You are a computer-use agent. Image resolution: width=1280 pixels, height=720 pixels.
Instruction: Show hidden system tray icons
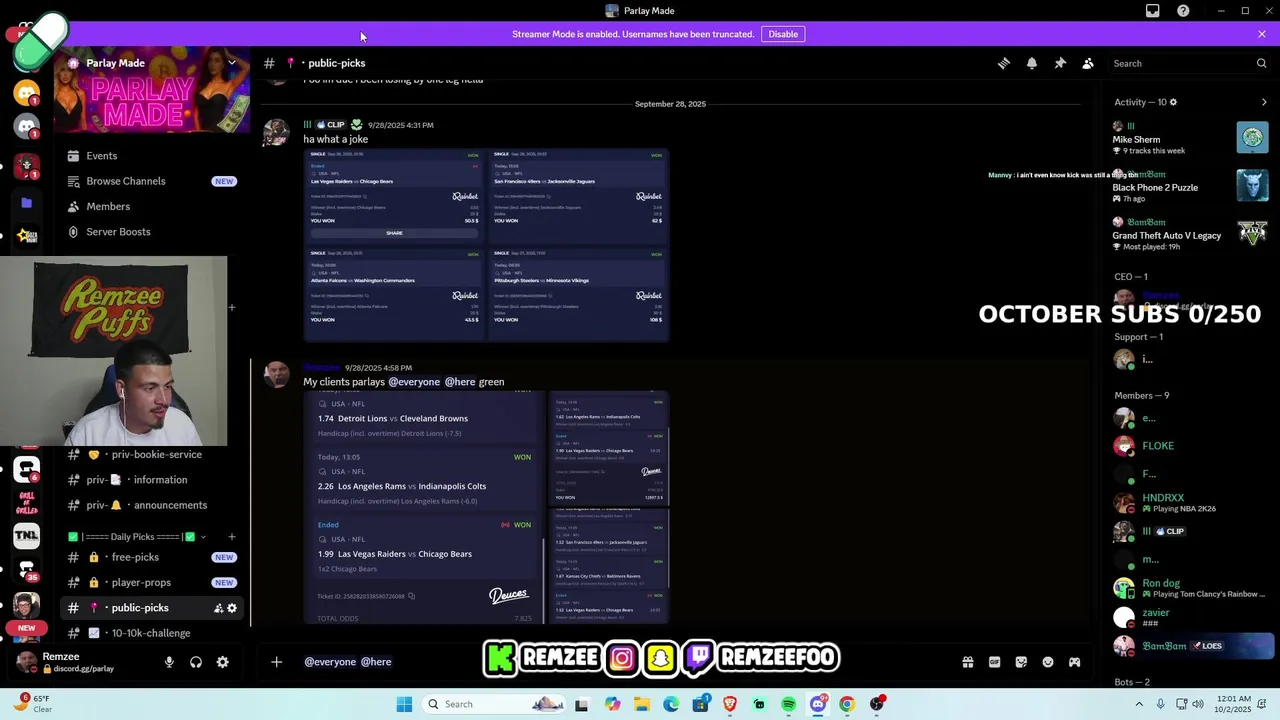tap(1138, 704)
